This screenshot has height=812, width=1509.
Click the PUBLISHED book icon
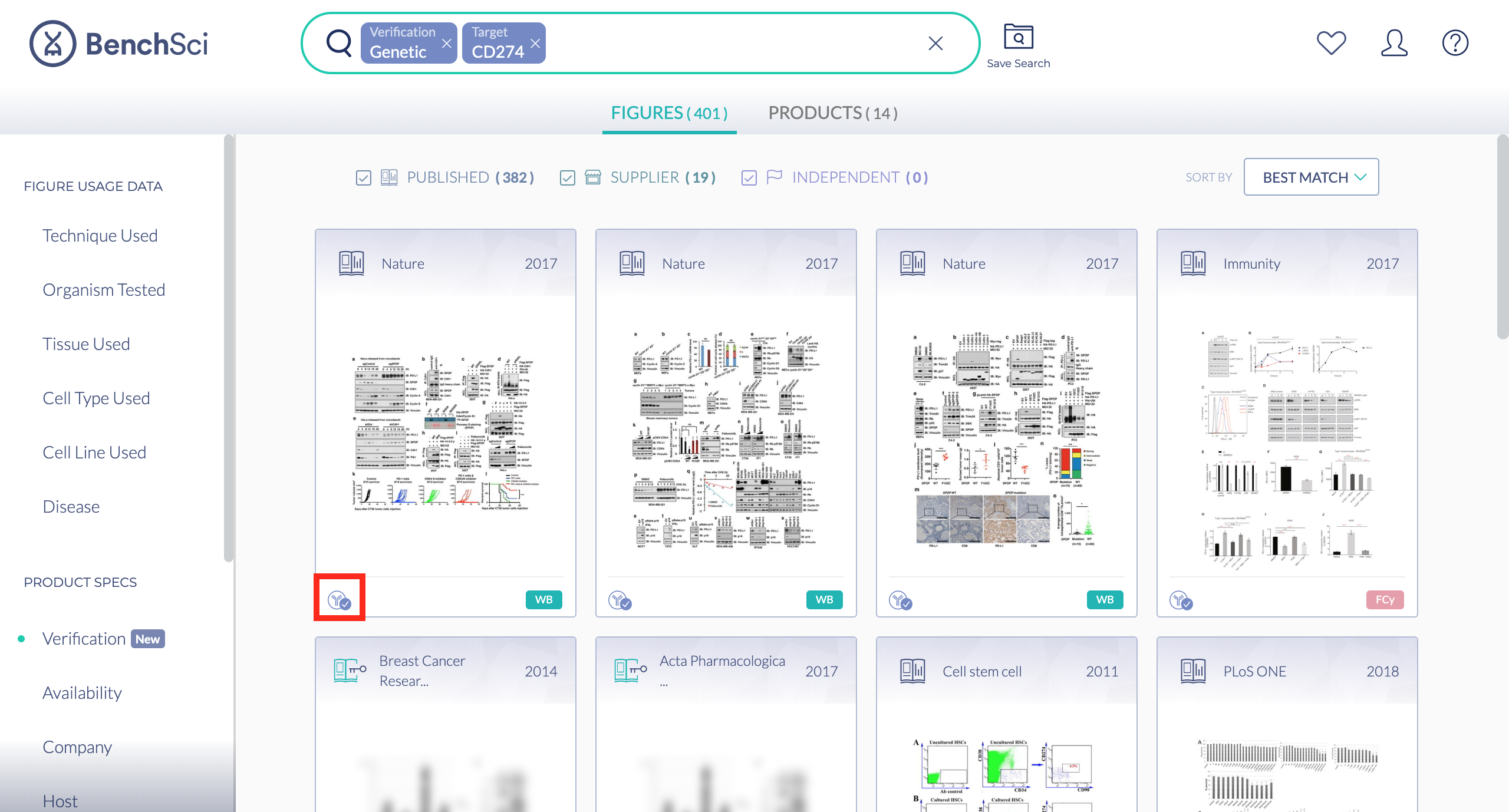point(389,177)
